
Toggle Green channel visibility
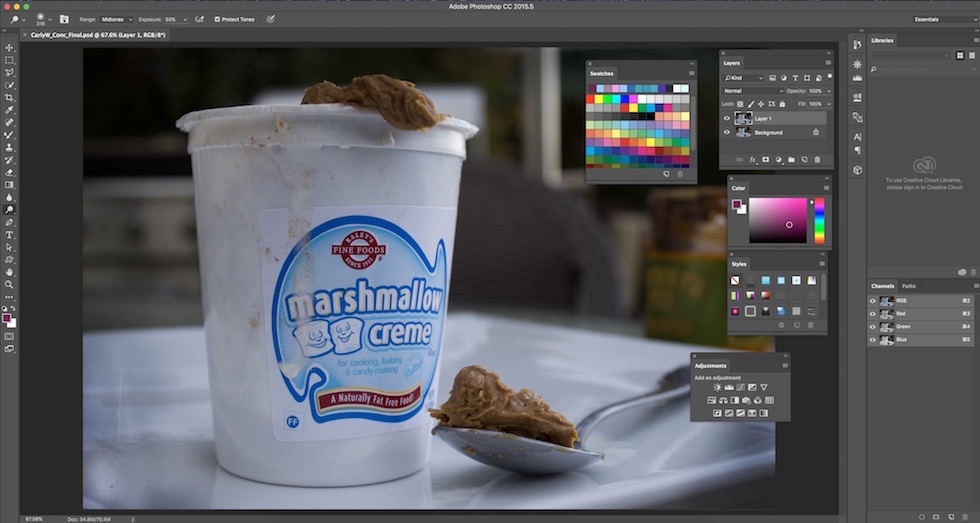click(873, 327)
